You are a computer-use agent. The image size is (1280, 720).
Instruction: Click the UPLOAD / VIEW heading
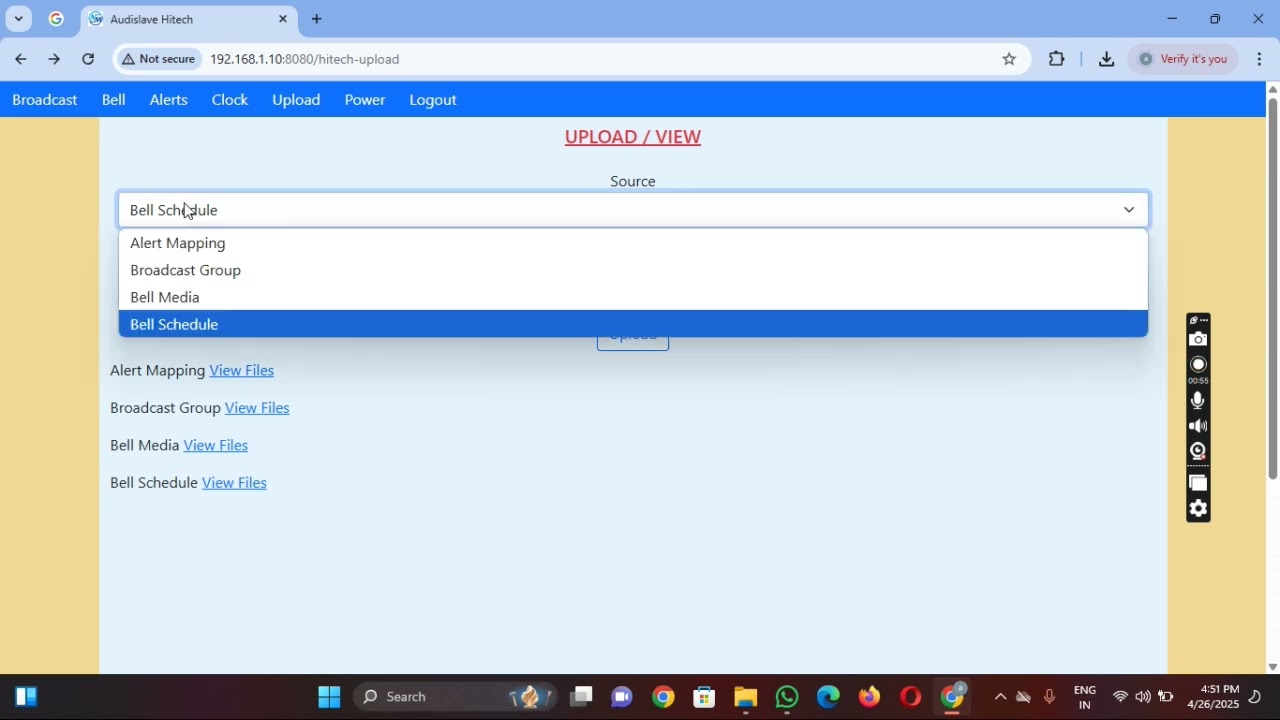click(x=633, y=137)
